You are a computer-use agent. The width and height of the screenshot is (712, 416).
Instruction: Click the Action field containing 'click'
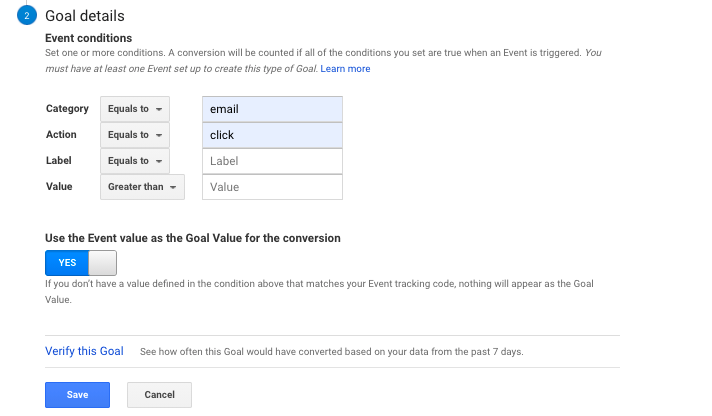(x=272, y=135)
